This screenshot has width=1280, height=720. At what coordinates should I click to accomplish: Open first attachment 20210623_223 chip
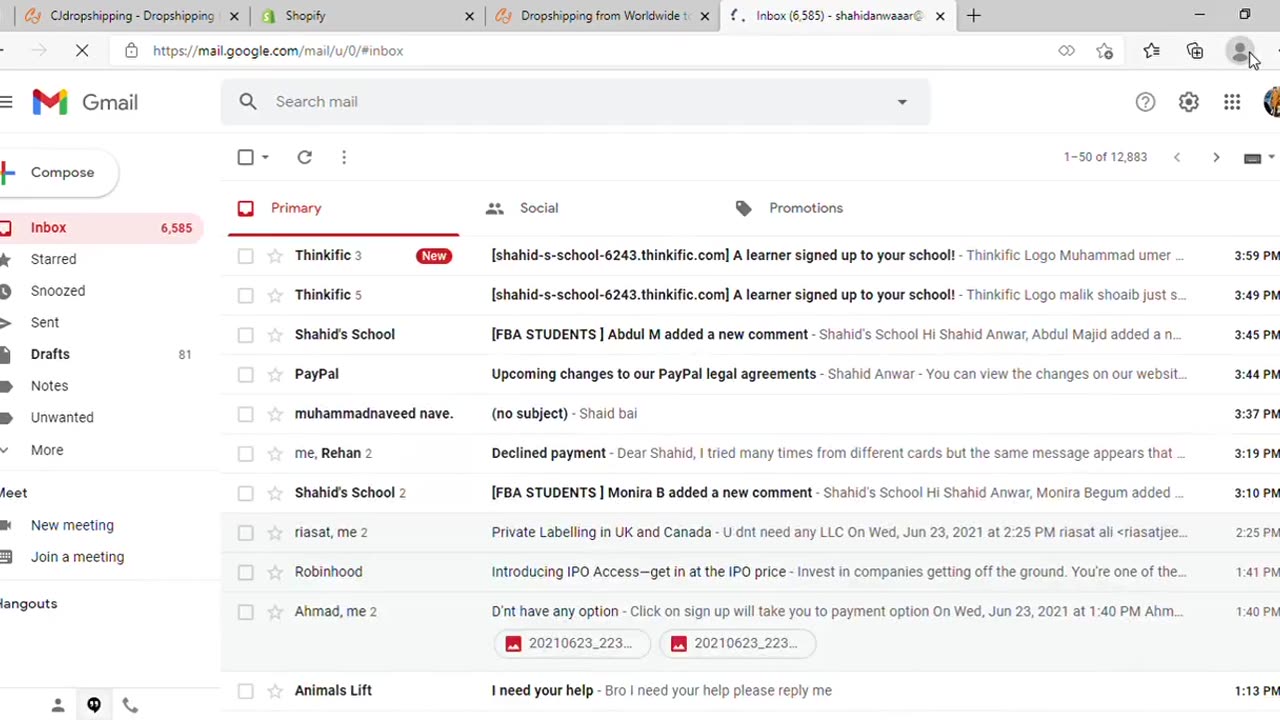click(572, 643)
